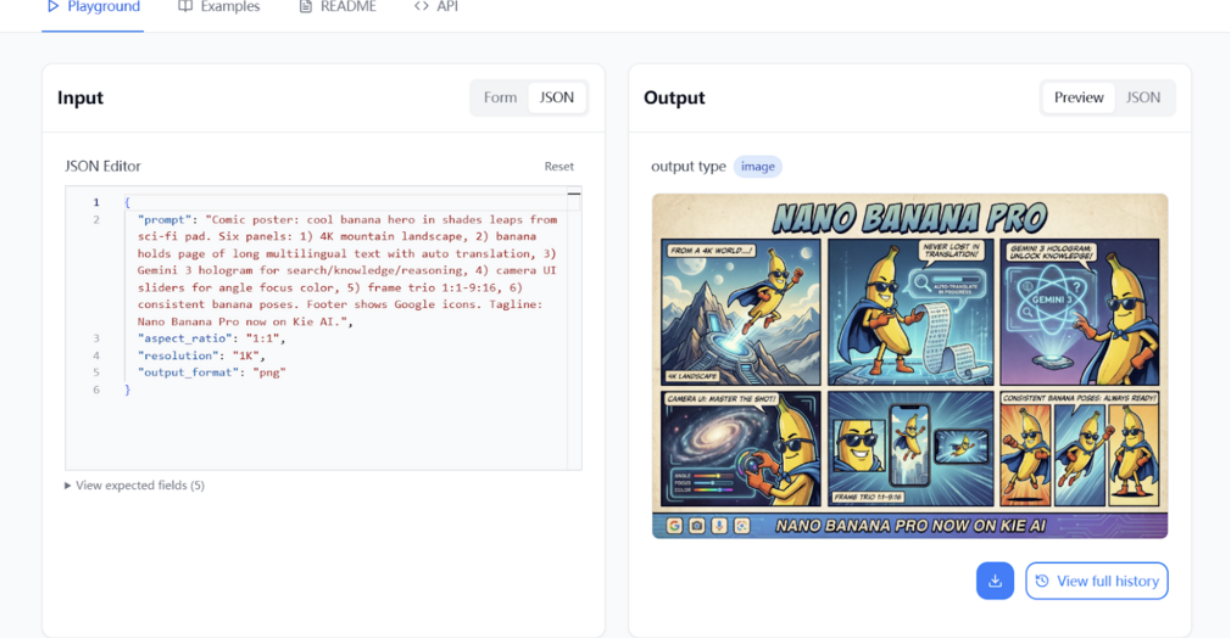1230x638 pixels.
Task: Click inside the JSON editor prompt text
Action: click(x=347, y=270)
